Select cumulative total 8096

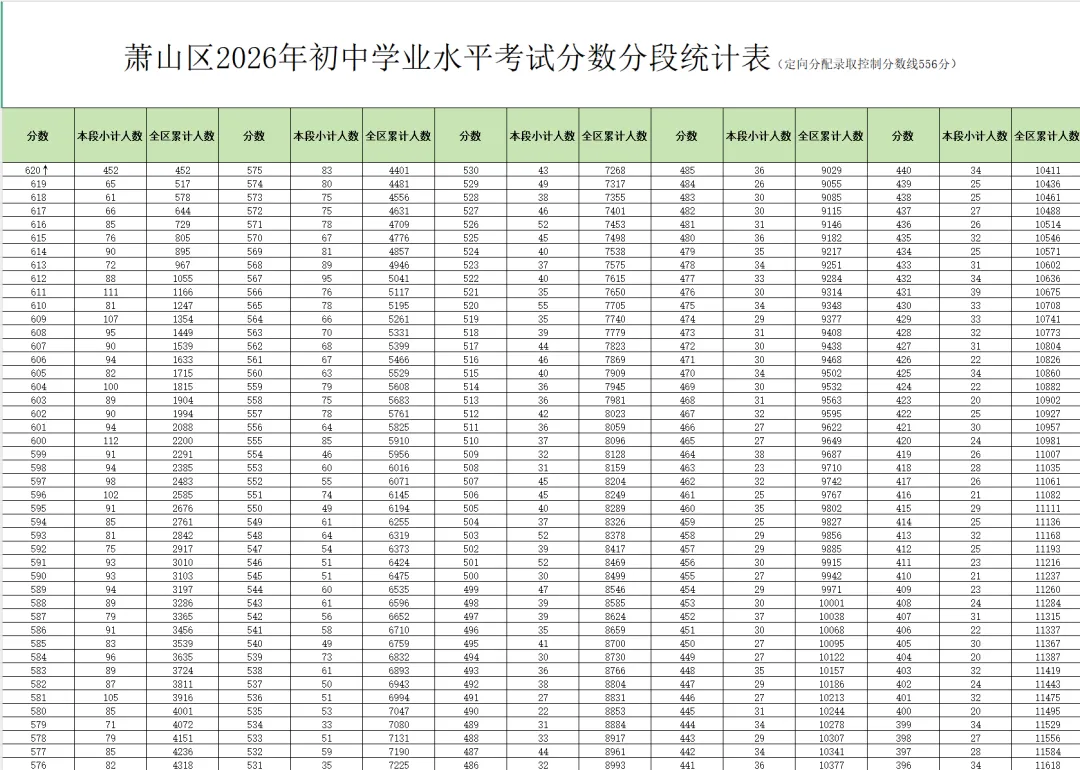tap(614, 441)
